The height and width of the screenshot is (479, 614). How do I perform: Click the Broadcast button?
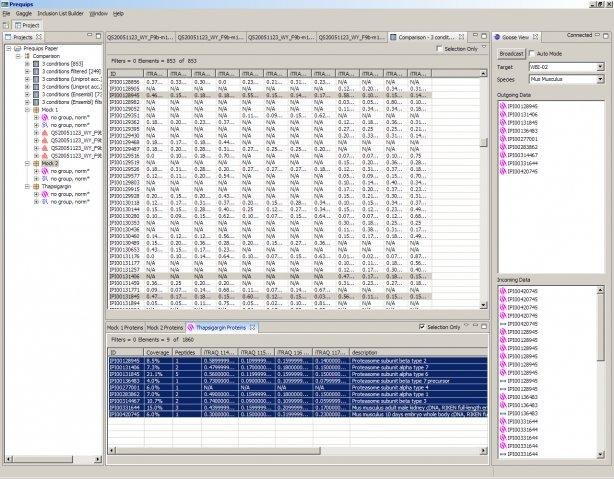click(511, 54)
